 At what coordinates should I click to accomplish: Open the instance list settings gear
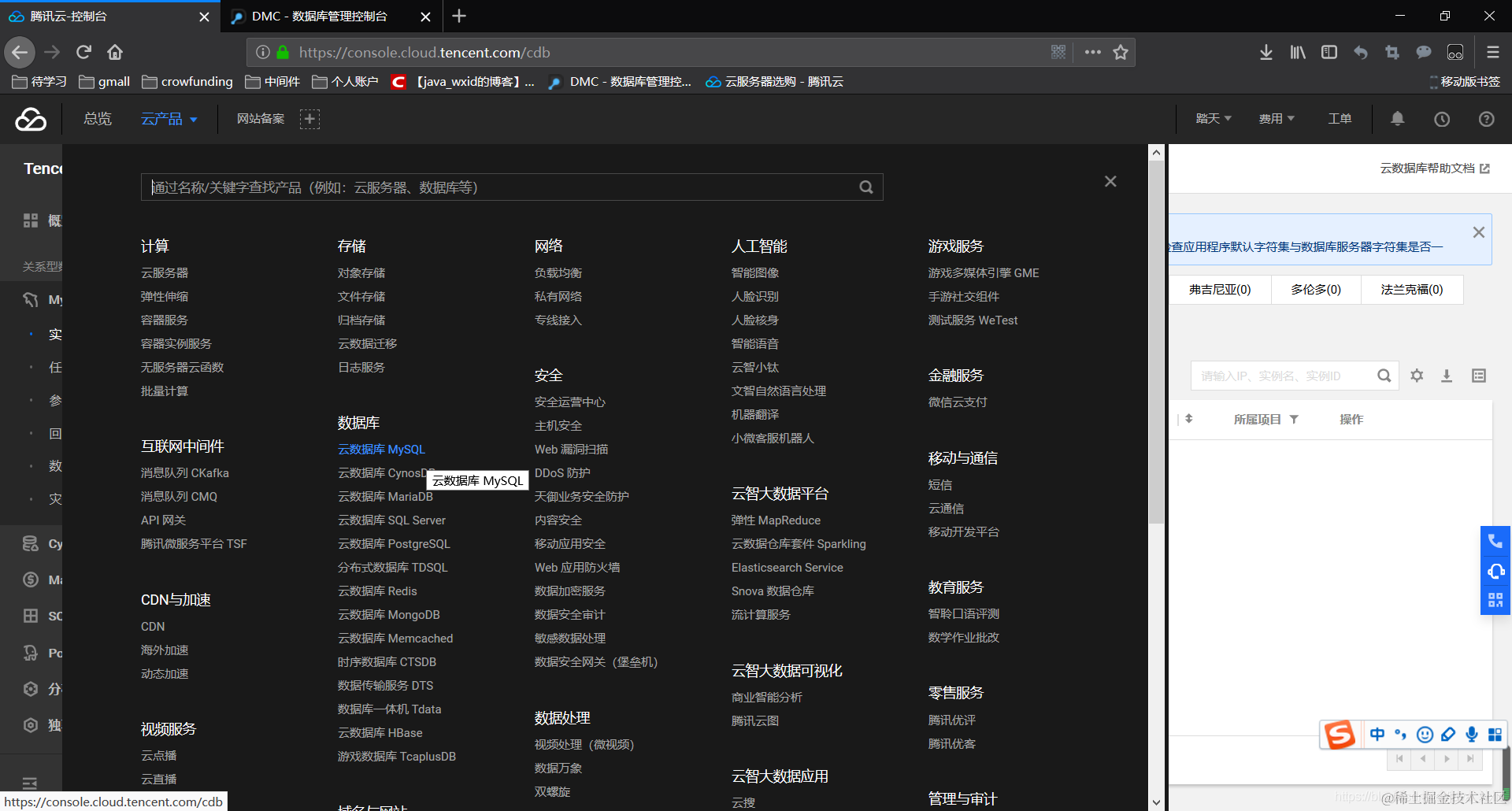pos(1417,376)
